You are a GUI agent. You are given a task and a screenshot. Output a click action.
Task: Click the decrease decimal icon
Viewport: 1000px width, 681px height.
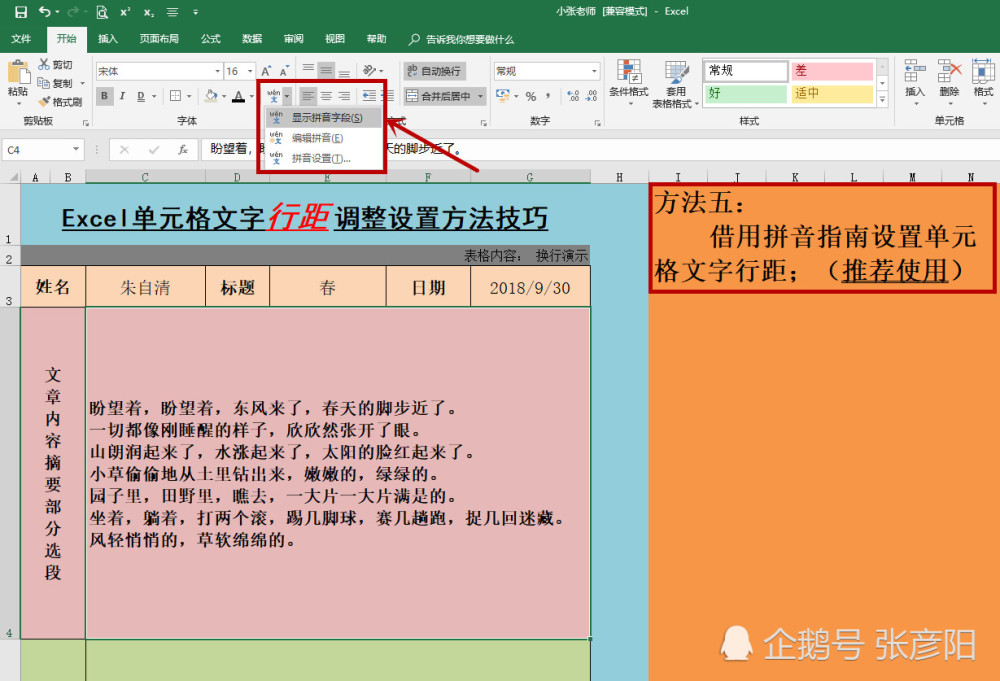pyautogui.click(x=591, y=96)
